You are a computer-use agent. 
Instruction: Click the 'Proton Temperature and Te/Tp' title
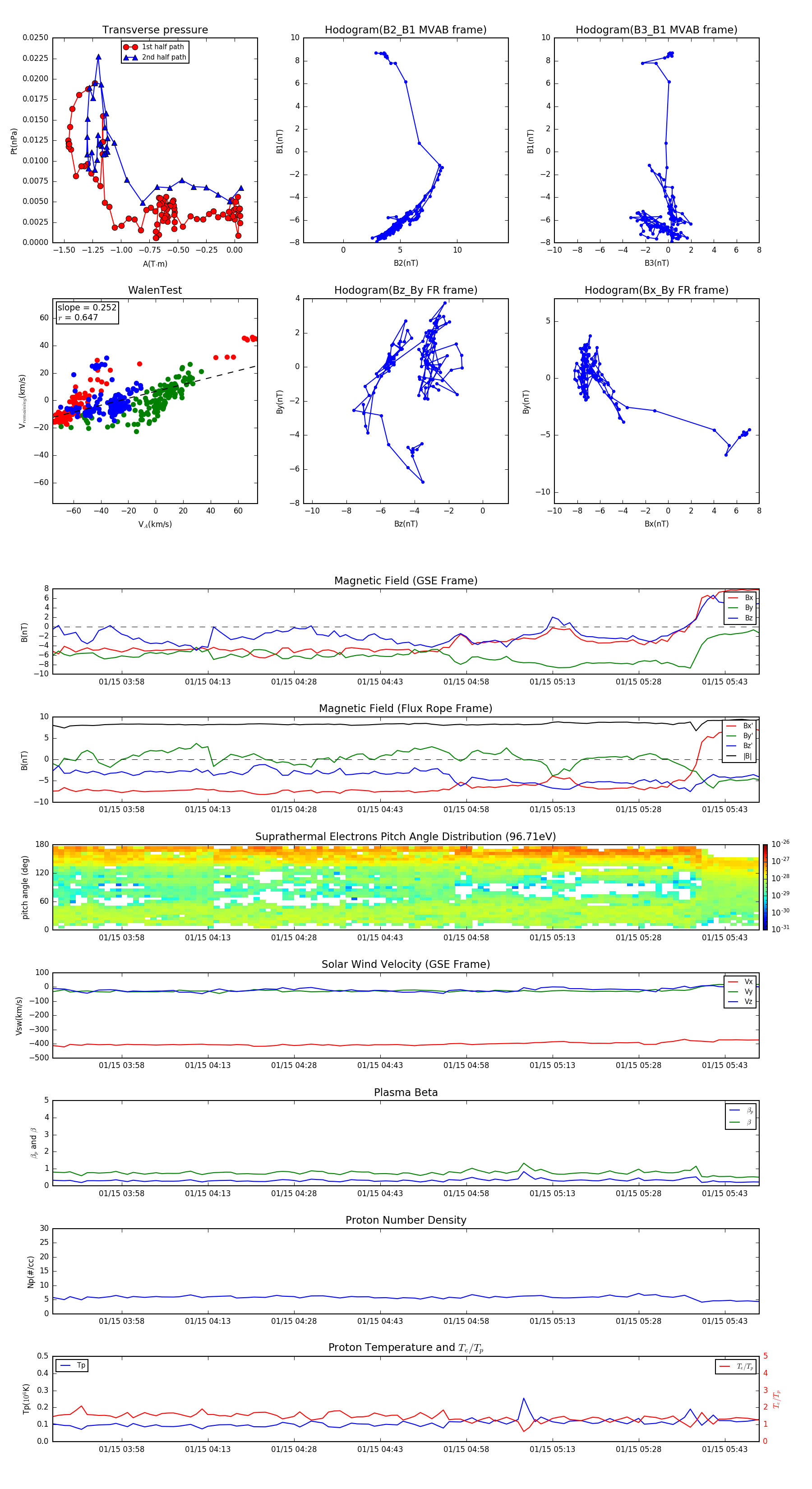(406, 1348)
